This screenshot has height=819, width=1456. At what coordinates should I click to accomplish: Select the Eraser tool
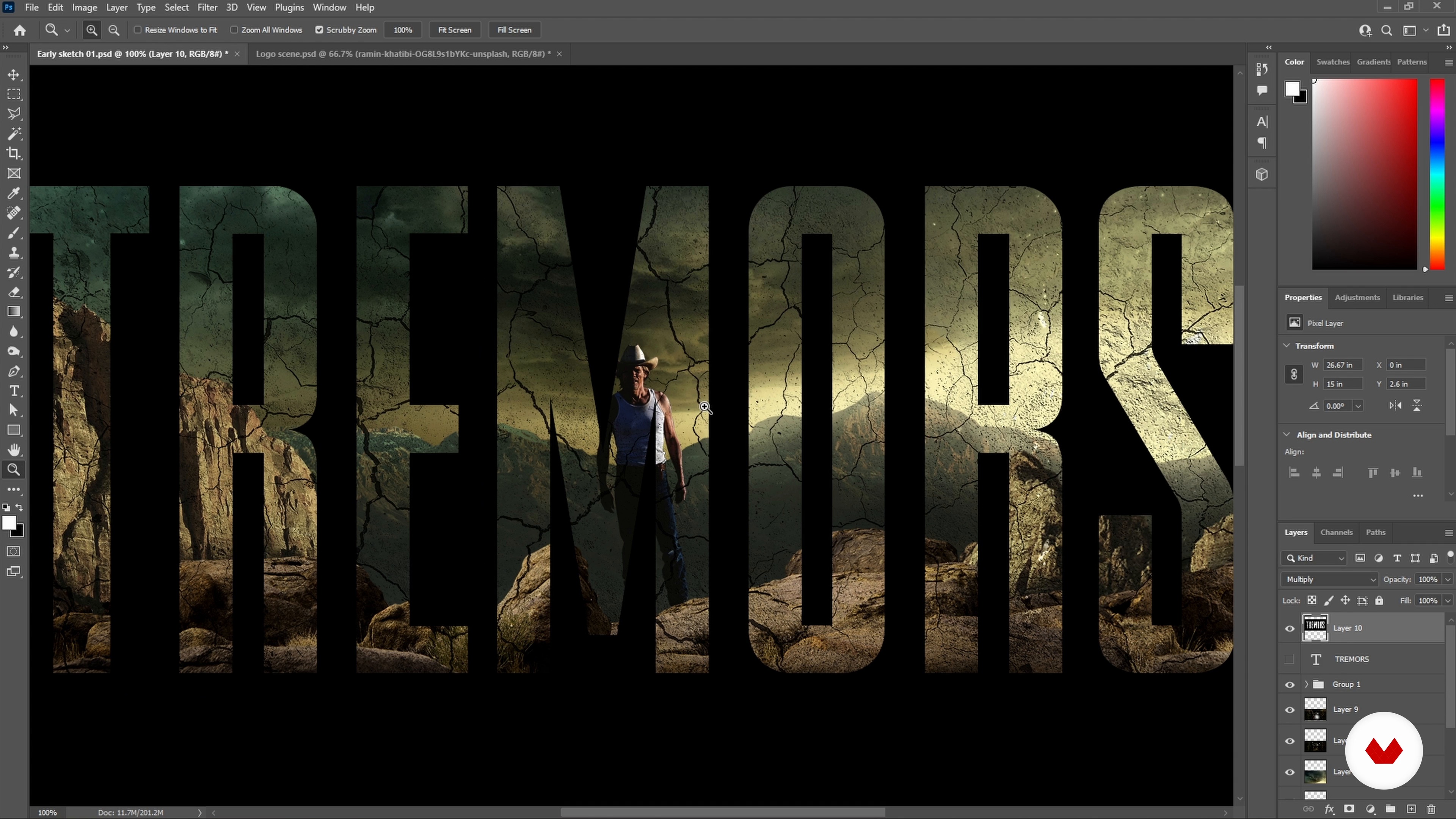14,292
